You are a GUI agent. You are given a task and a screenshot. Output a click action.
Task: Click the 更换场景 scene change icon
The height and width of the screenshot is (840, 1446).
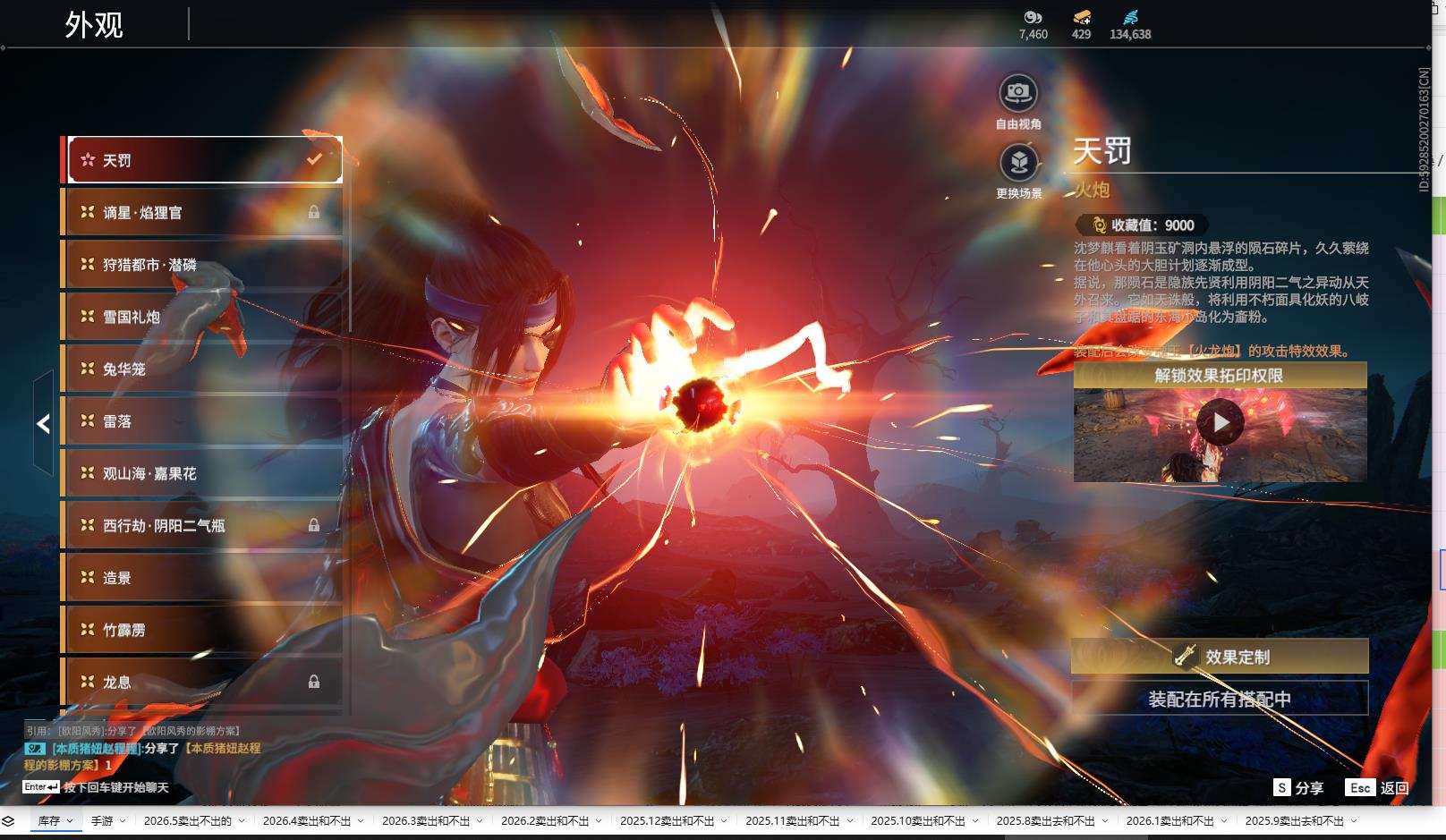click(1018, 163)
